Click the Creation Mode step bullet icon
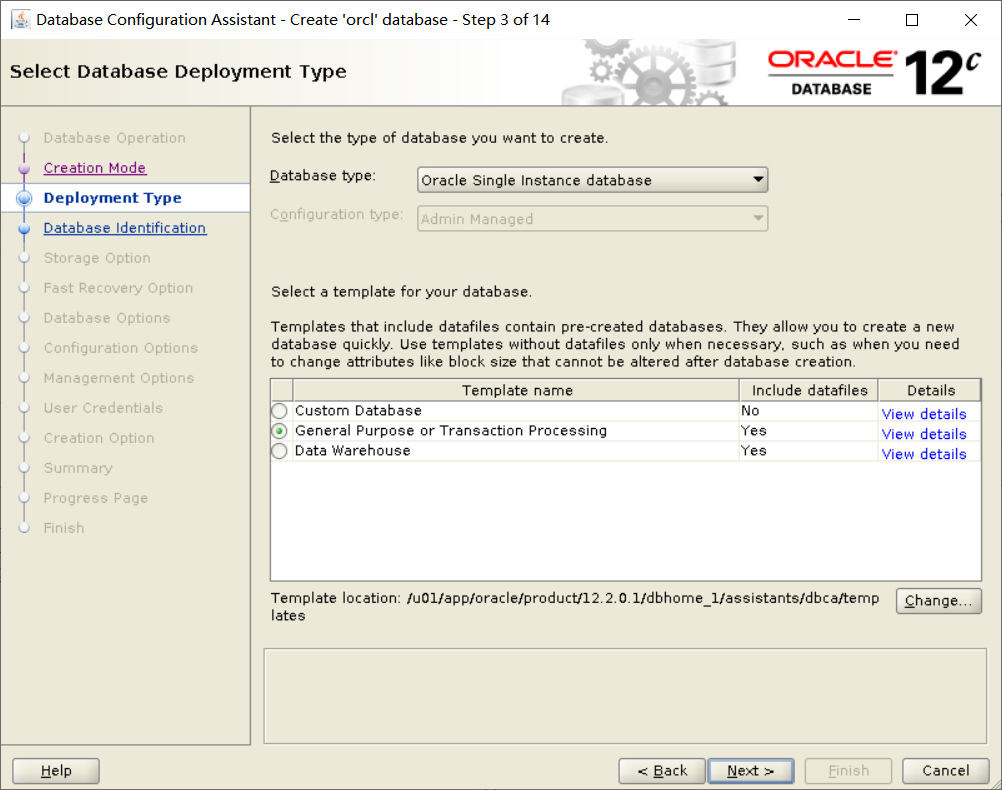1002x790 pixels. [23, 167]
